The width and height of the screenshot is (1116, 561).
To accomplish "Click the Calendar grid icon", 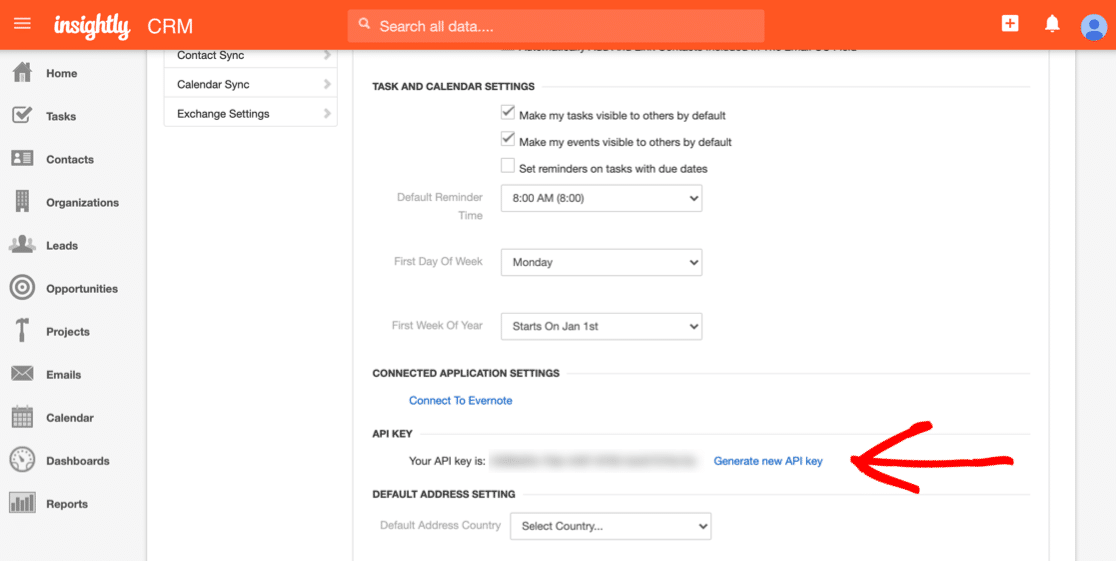I will tap(23, 417).
